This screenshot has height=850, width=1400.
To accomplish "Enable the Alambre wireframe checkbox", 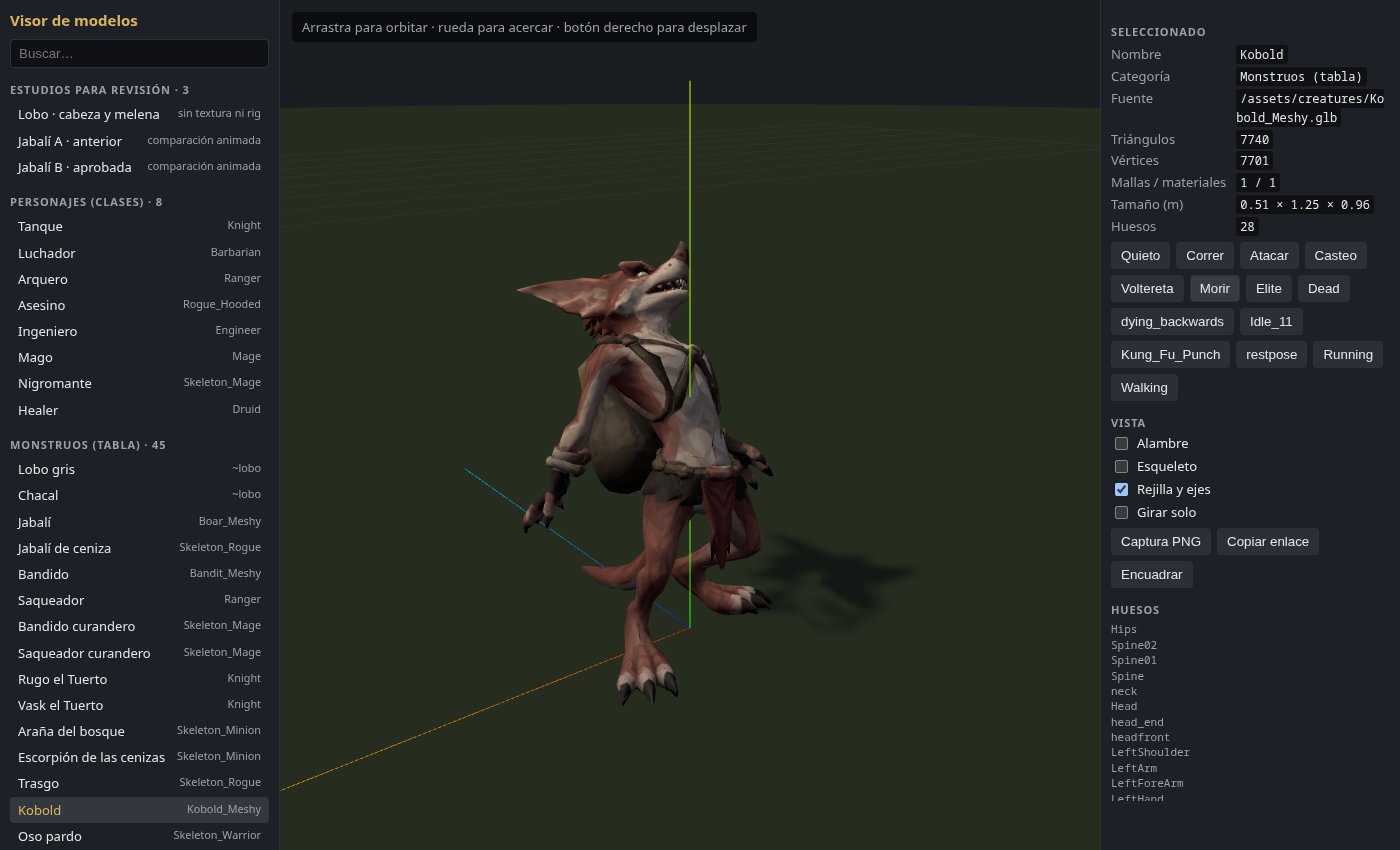I will 1121,443.
